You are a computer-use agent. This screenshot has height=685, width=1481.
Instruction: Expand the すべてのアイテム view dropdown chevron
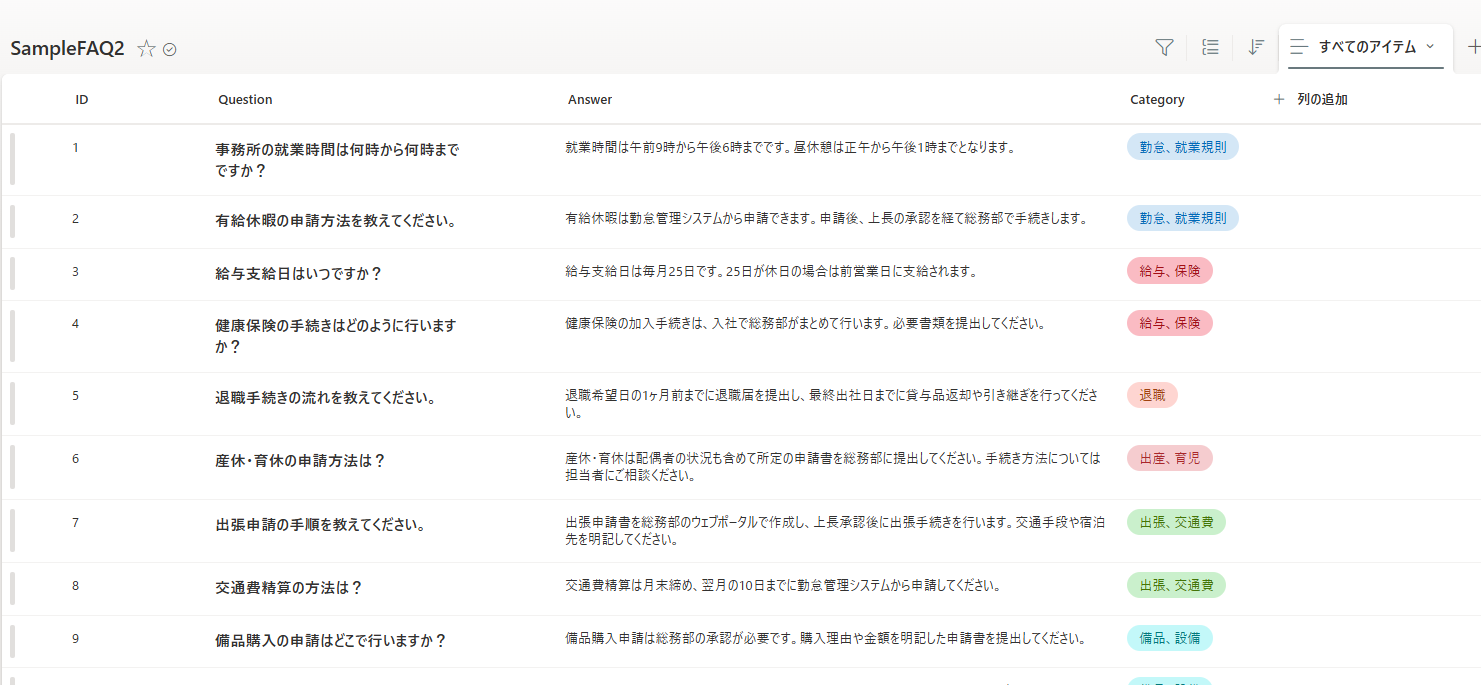coord(1430,46)
